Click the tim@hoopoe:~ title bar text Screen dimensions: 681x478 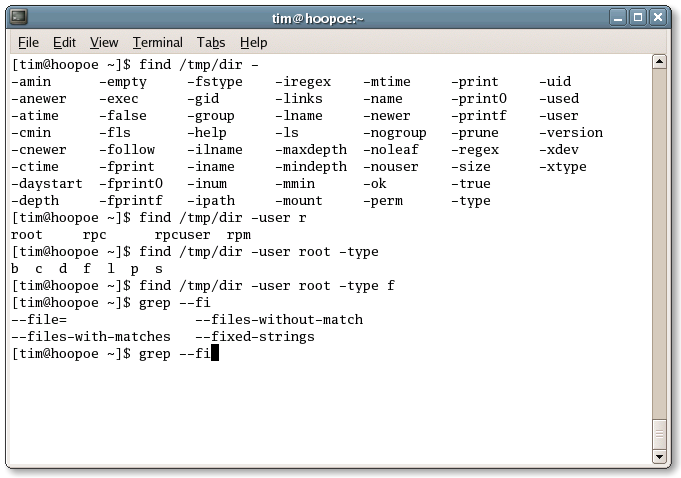point(317,19)
